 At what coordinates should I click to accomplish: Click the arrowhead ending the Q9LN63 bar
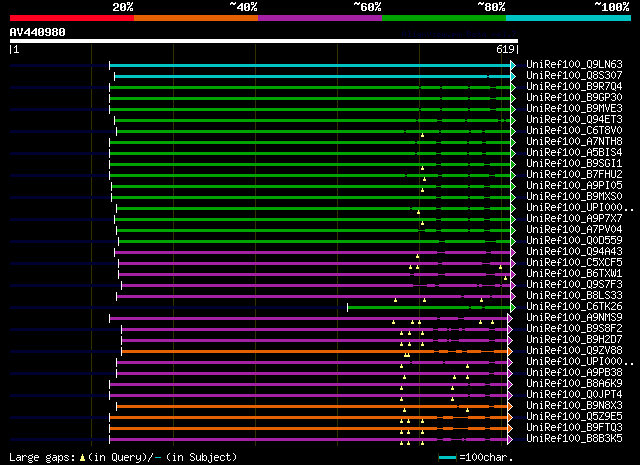513,66
